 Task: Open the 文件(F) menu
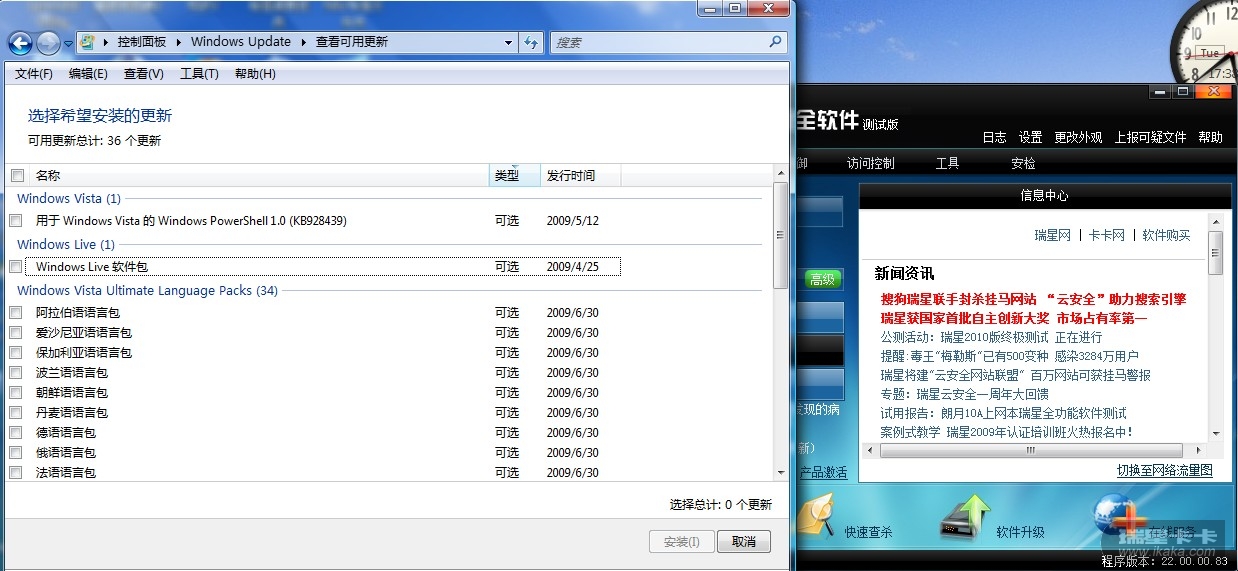[x=34, y=74]
